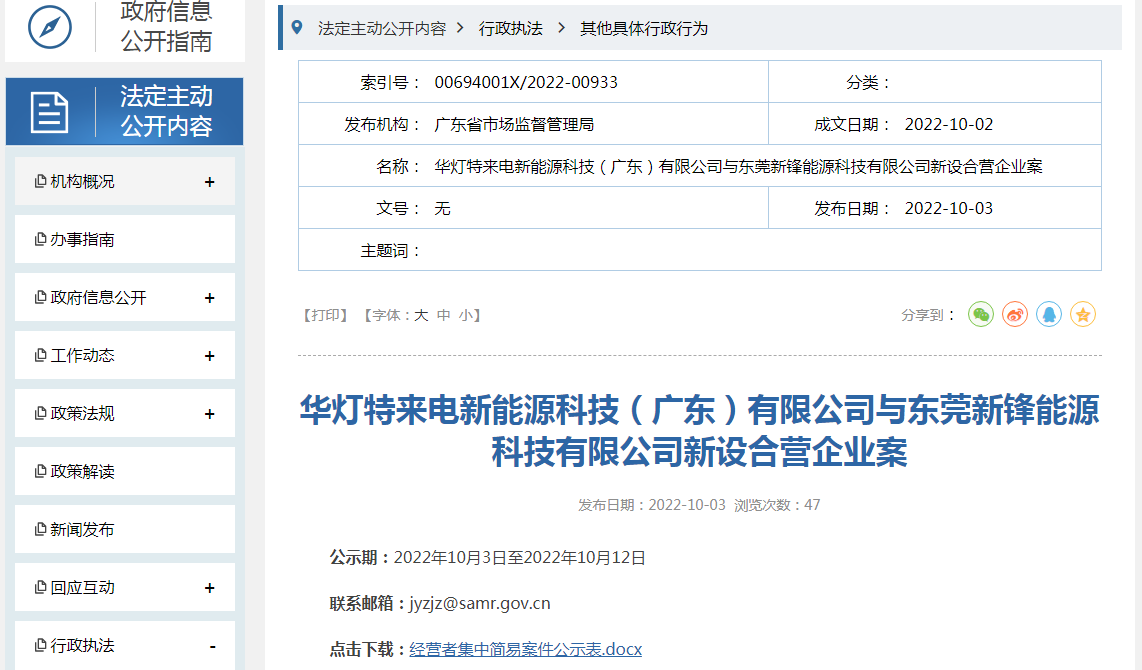Click page icon beside 工作动态
Image resolution: width=1142 pixels, height=670 pixels.
(41, 355)
